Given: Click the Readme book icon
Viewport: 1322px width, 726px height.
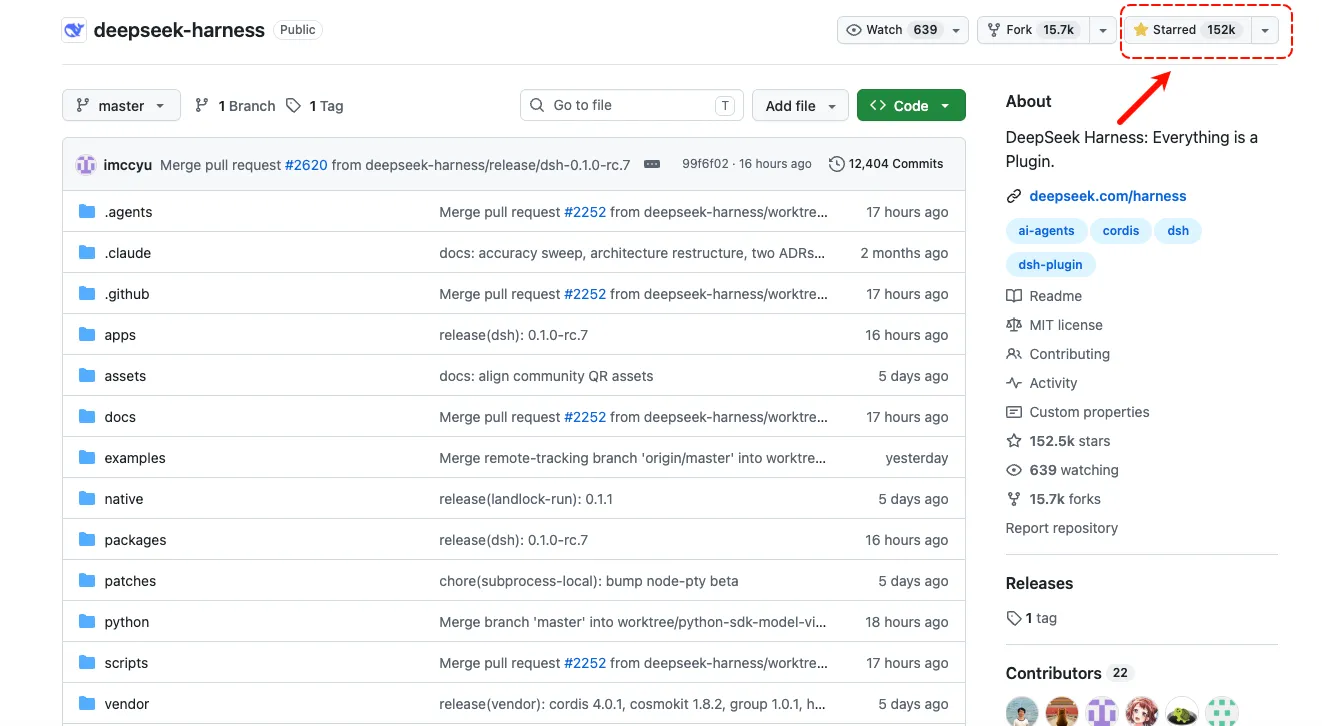Looking at the screenshot, I should 1014,296.
